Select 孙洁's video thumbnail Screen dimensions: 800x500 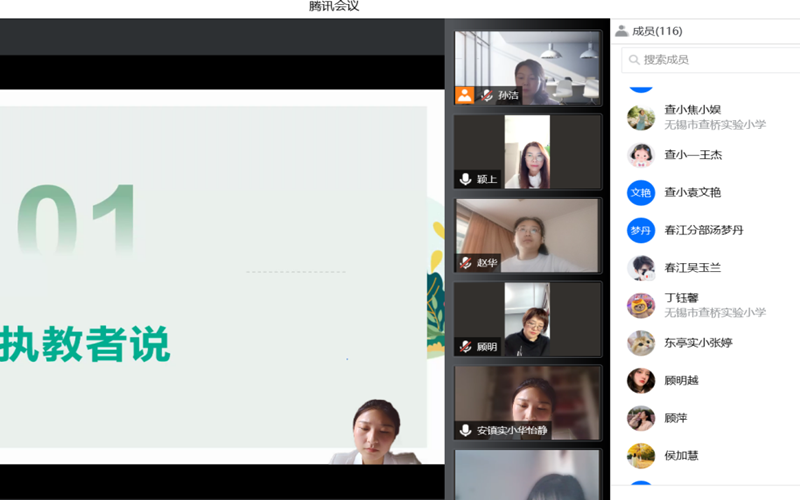tap(528, 68)
